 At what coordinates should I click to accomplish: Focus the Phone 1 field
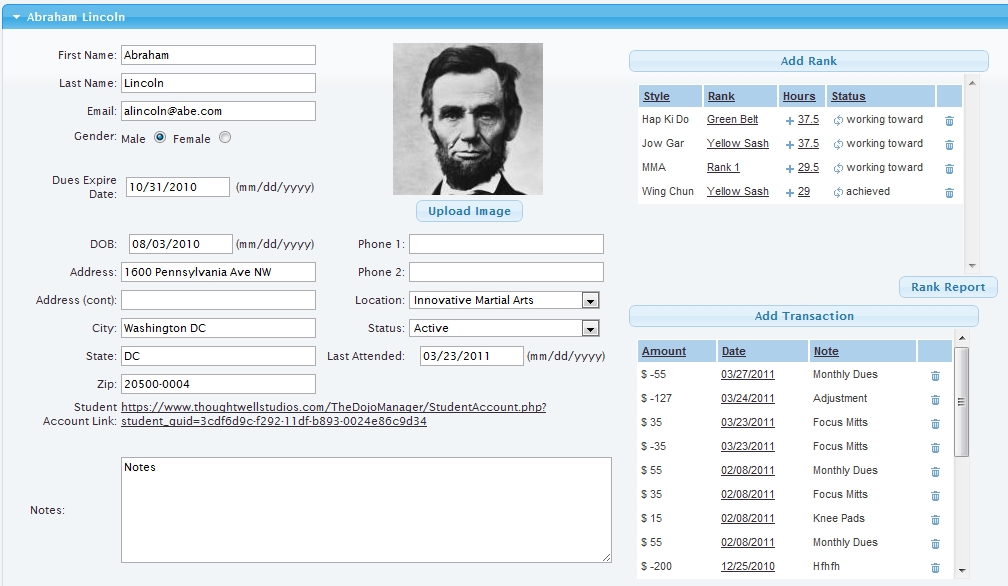[507, 244]
